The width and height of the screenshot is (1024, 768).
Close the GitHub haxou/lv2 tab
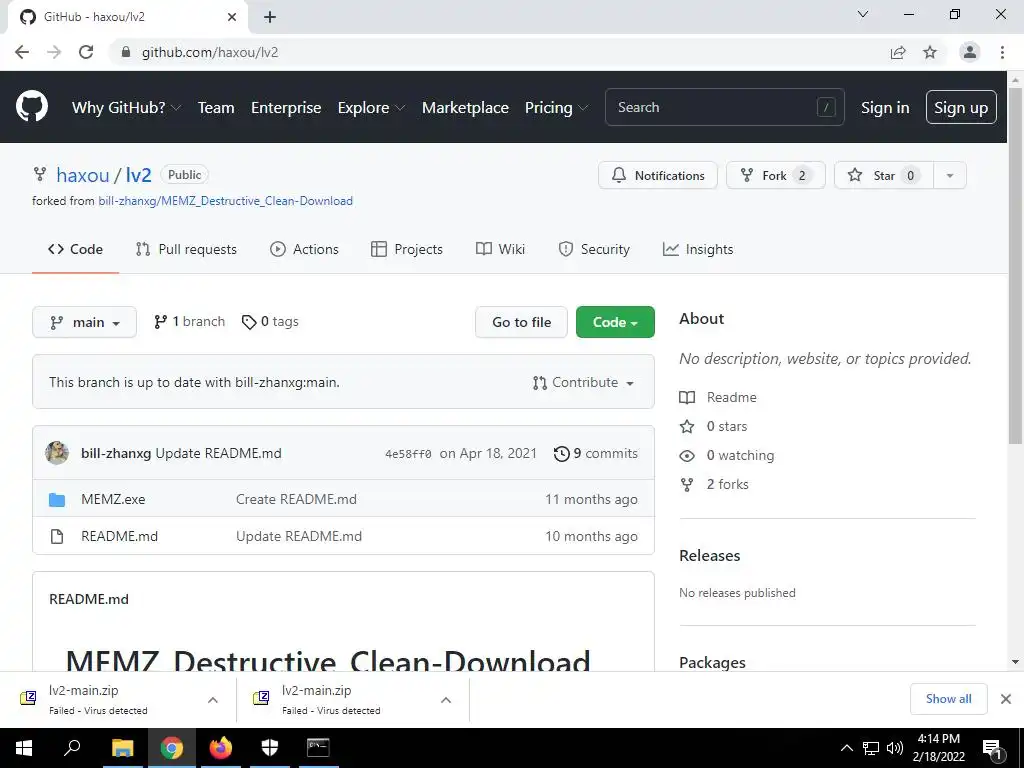(232, 17)
